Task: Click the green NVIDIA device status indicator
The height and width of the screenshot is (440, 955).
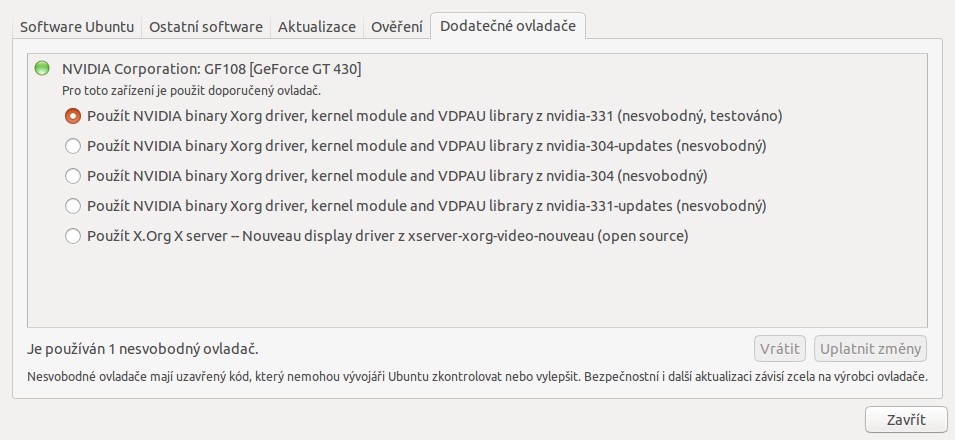Action: 41,69
